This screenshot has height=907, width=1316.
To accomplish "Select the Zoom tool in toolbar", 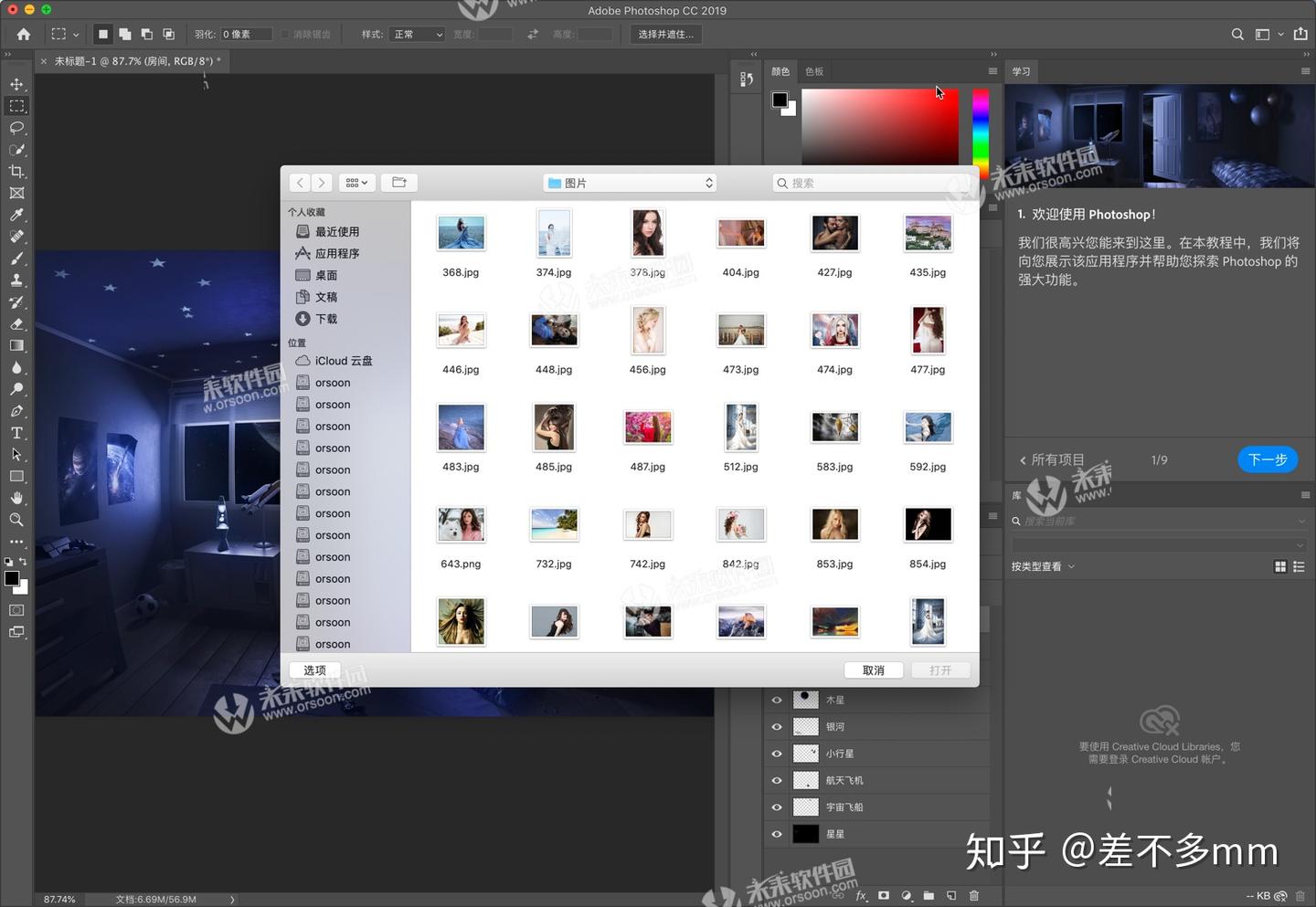I will coord(16,520).
